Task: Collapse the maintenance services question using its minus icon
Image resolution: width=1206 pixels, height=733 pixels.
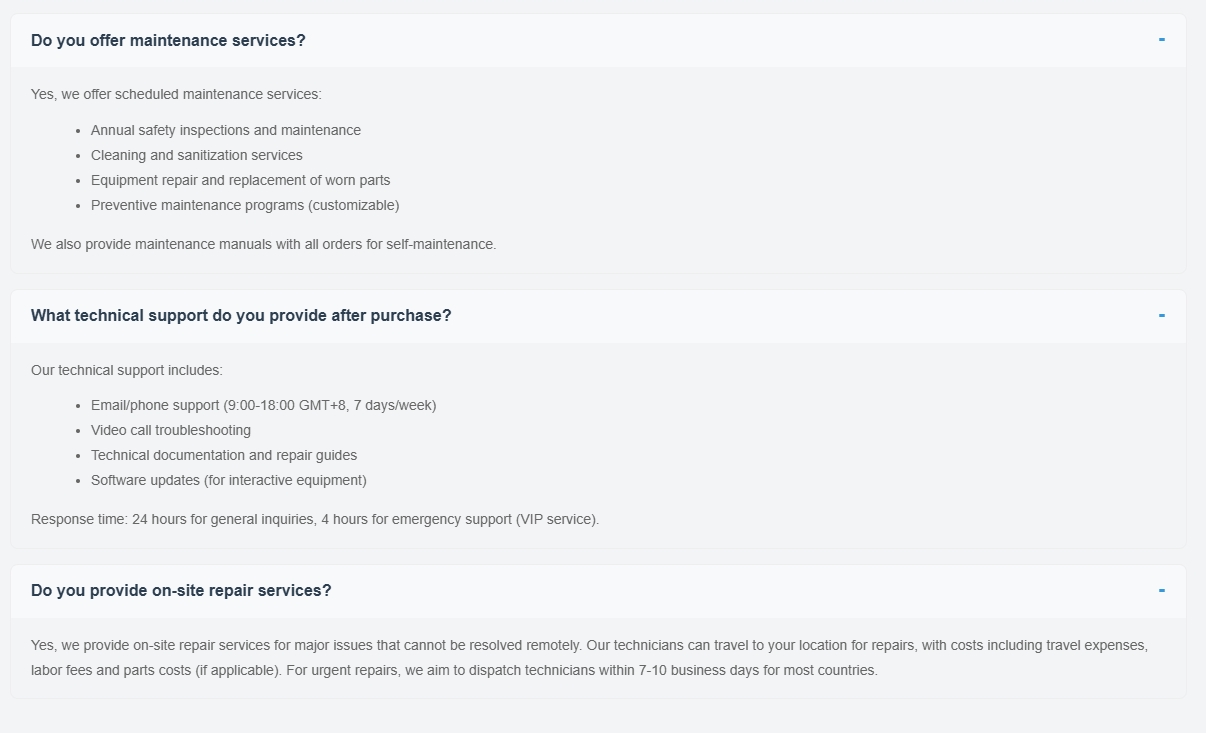Action: click(1161, 40)
